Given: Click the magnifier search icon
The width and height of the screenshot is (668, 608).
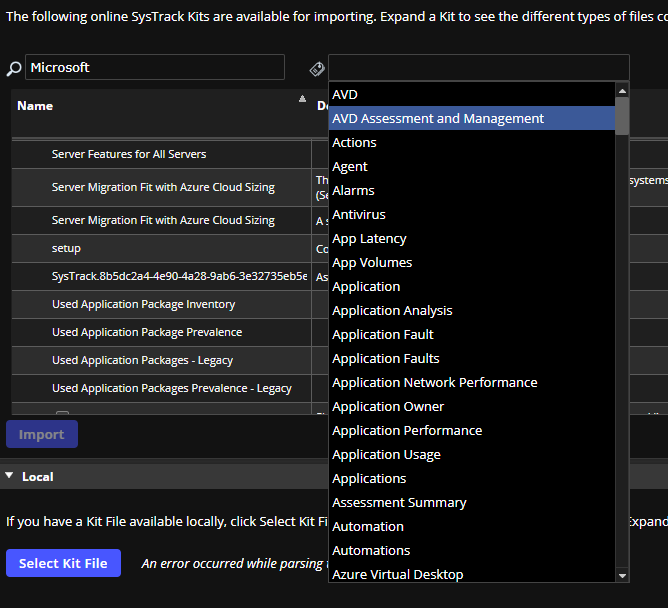Looking at the screenshot, I should pos(13,68).
